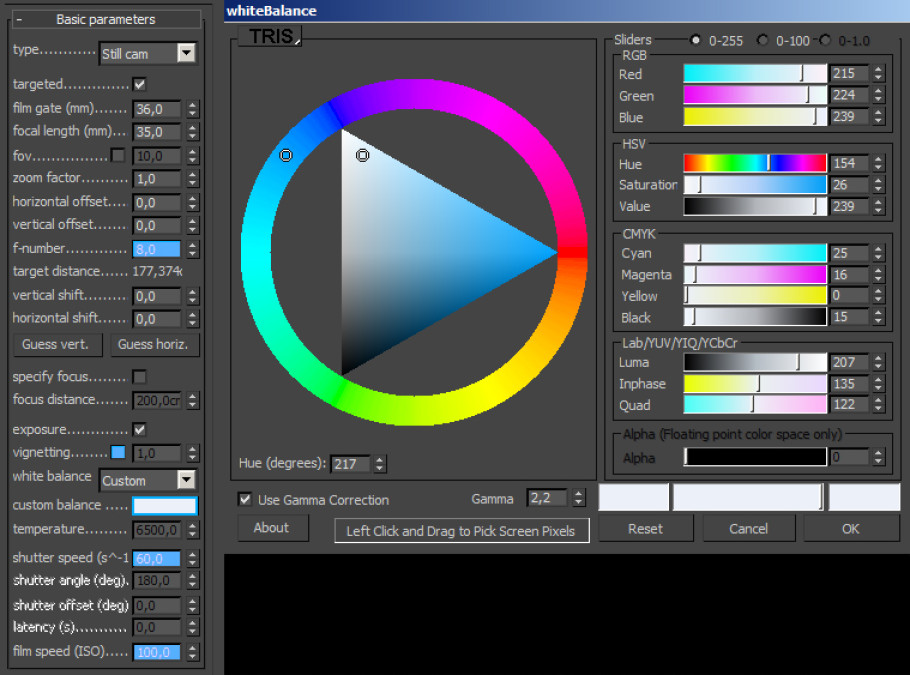The height and width of the screenshot is (675, 910).
Task: Open the white balance Custom dropdown
Action: point(186,480)
